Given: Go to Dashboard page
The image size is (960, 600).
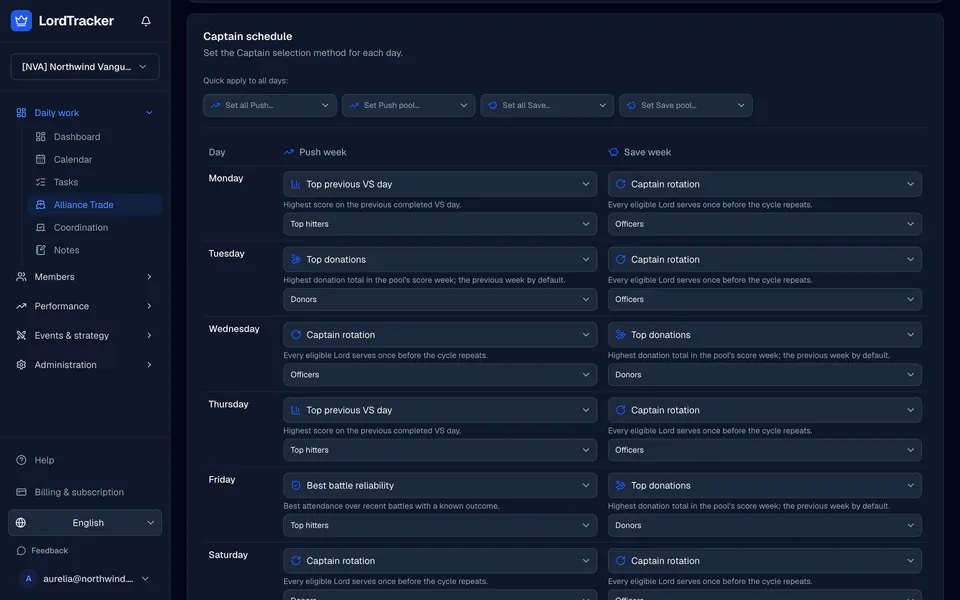Looking at the screenshot, I should [x=95, y=137].
